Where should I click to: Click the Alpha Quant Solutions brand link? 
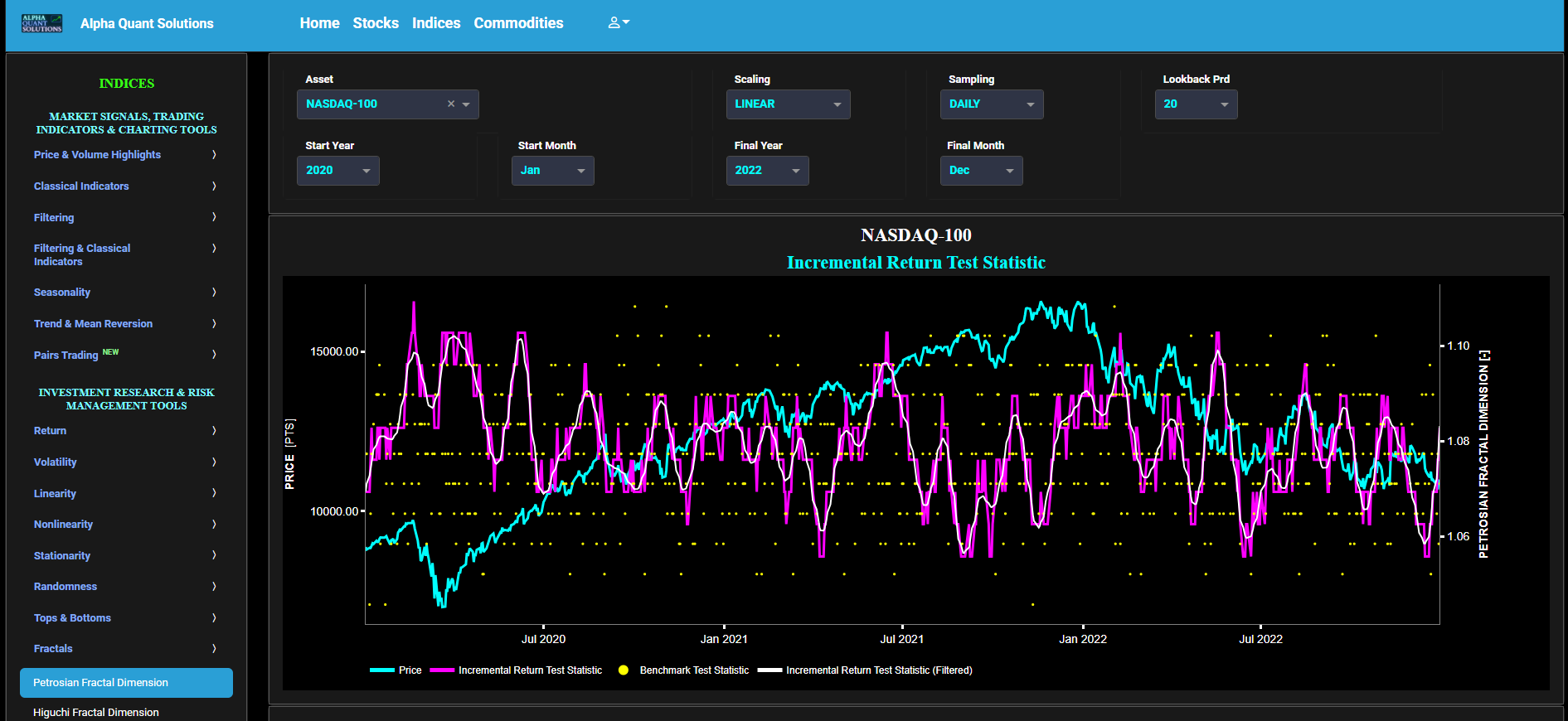[x=147, y=23]
